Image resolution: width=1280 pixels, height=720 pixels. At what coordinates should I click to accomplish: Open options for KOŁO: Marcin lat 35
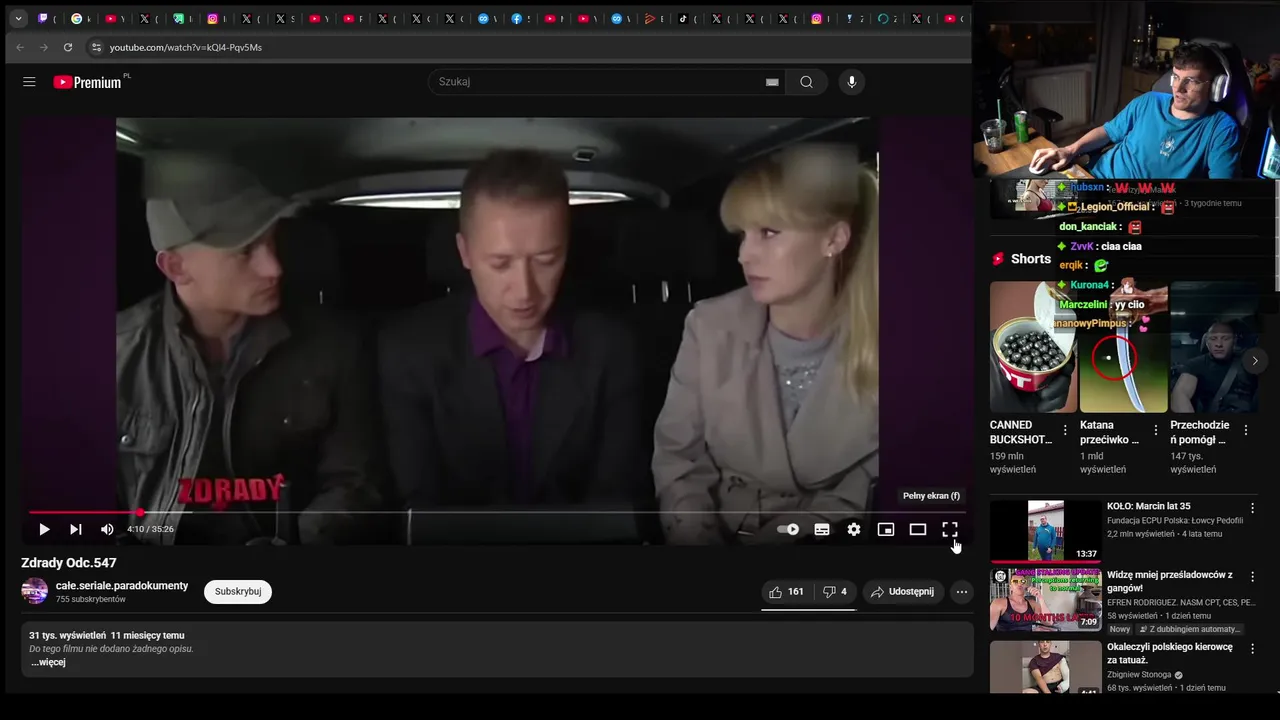1252,508
